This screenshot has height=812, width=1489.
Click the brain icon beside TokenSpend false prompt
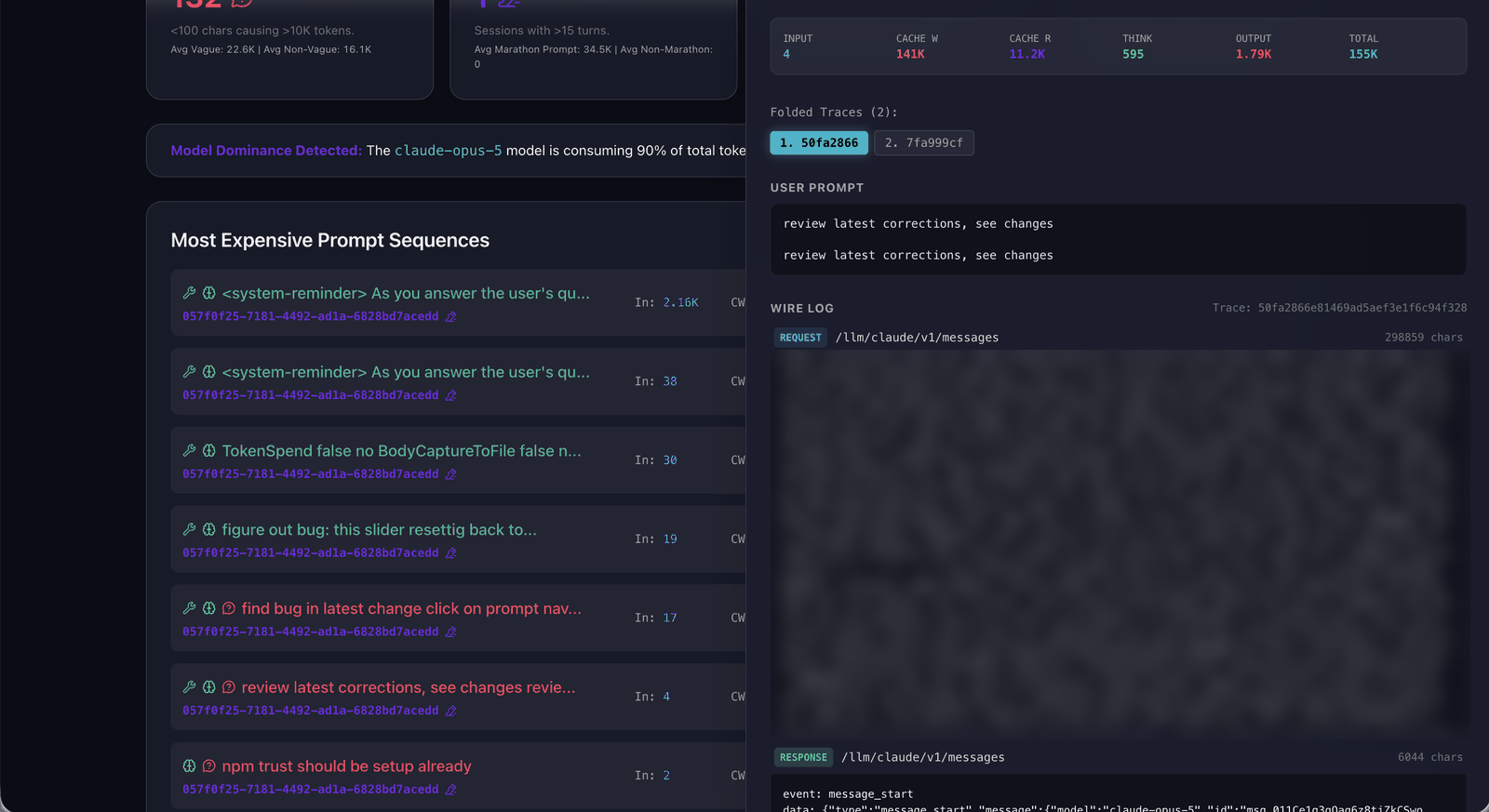click(x=209, y=450)
